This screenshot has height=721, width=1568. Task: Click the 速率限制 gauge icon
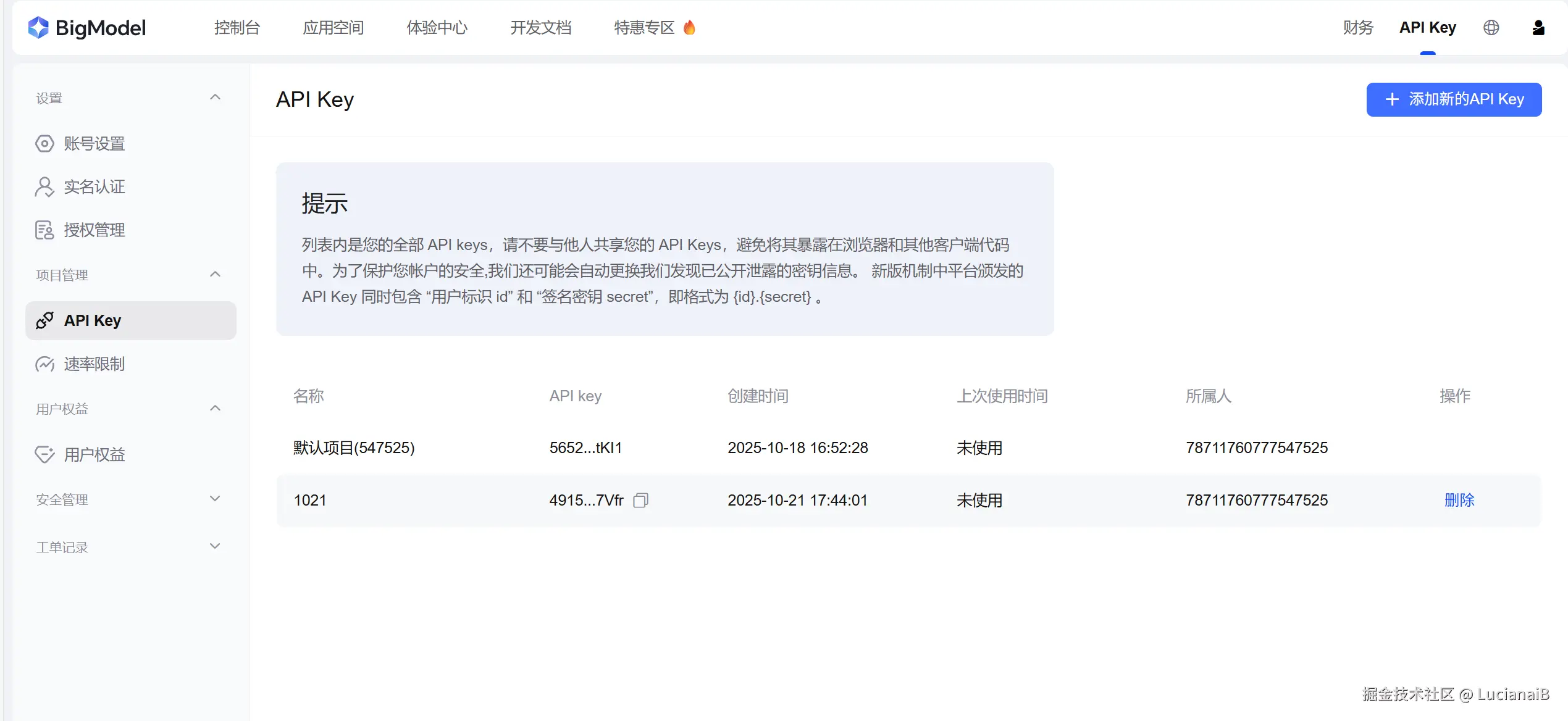[44, 364]
